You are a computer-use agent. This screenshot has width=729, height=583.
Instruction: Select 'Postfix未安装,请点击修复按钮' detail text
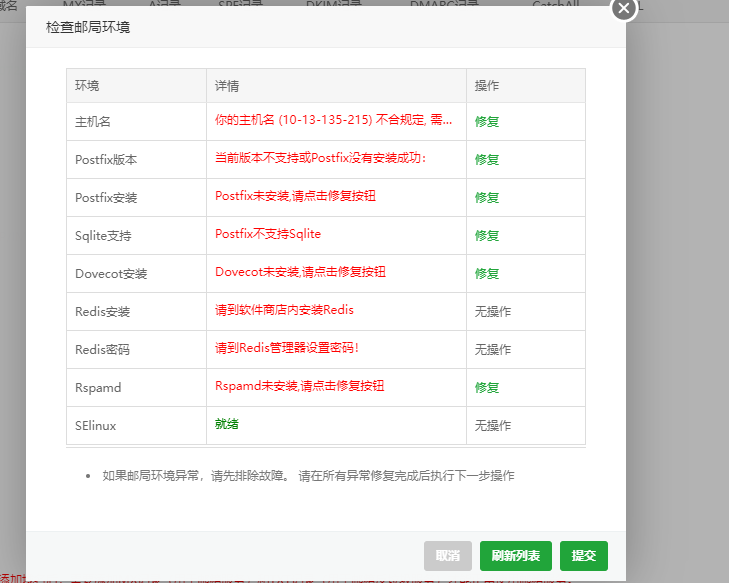tap(295, 196)
